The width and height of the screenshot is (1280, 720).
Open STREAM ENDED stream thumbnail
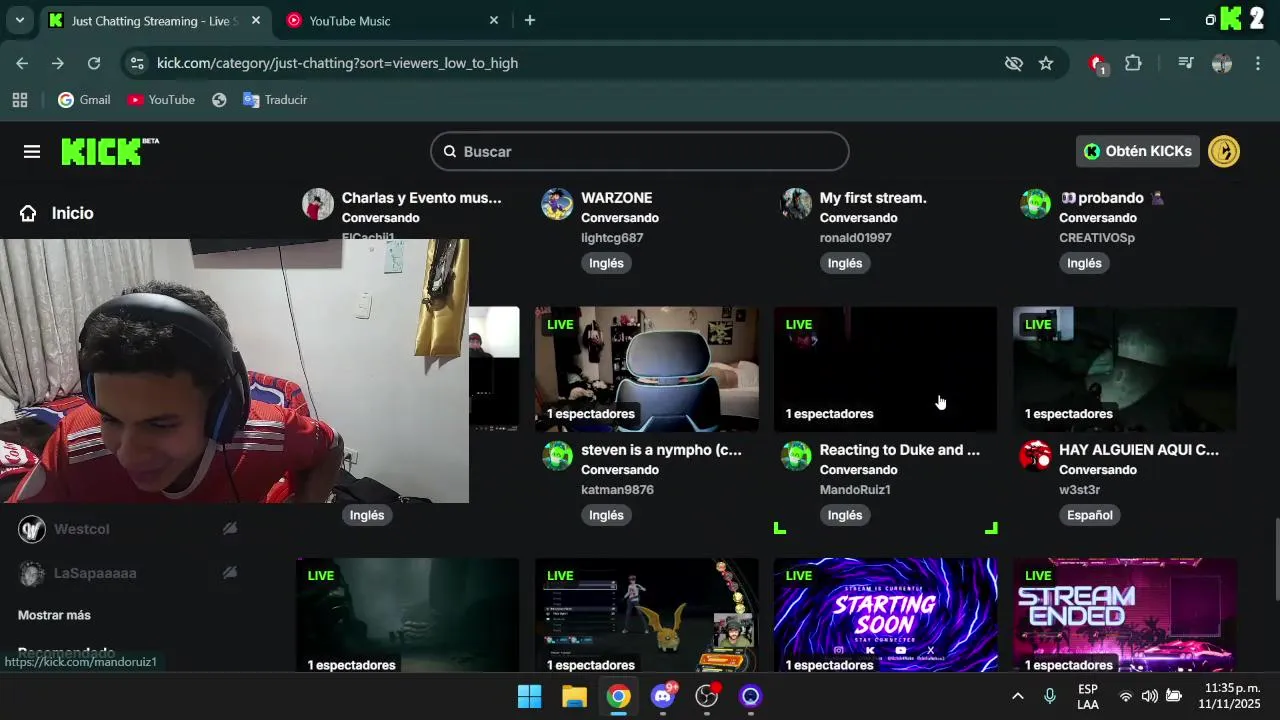click(x=1124, y=615)
